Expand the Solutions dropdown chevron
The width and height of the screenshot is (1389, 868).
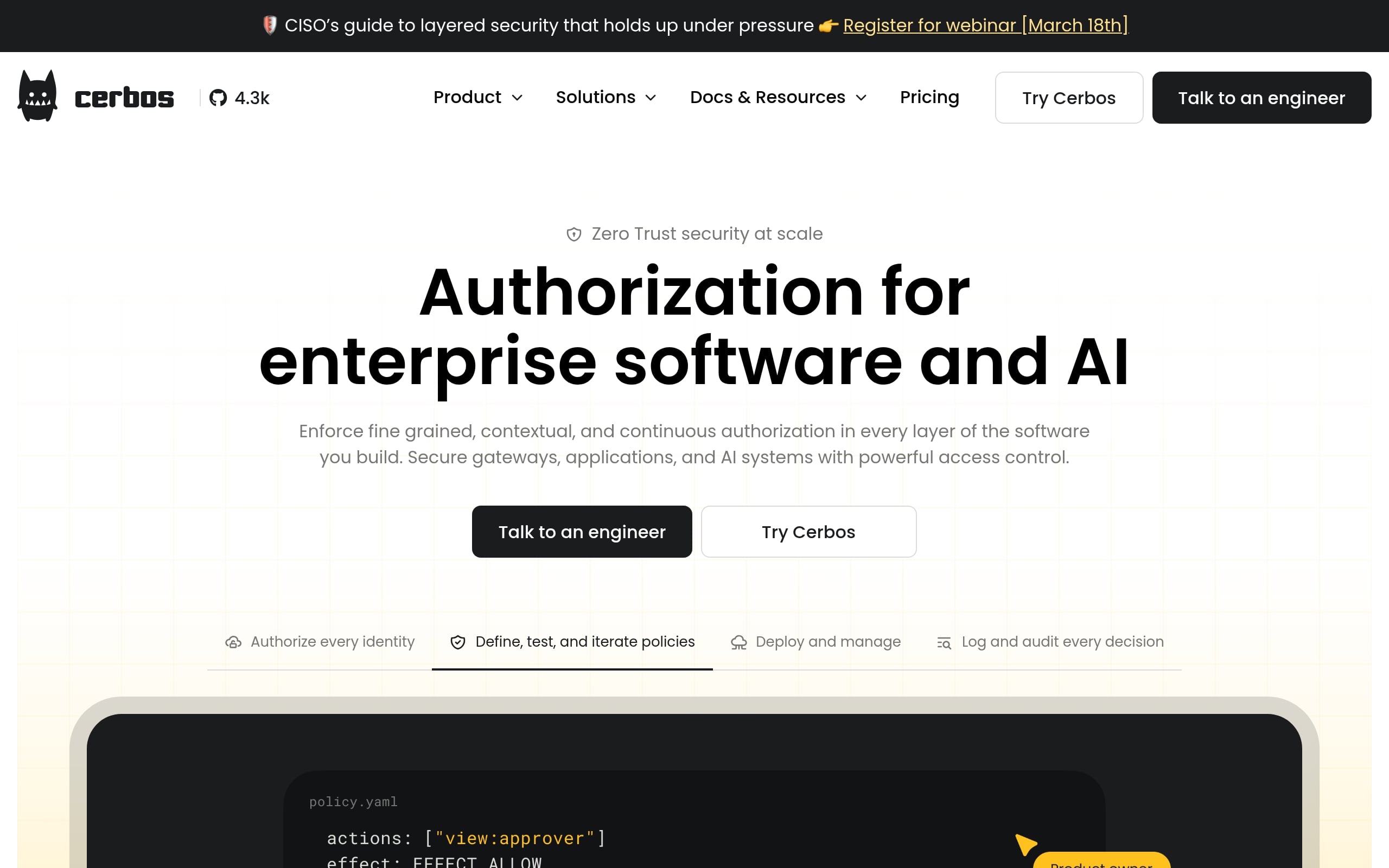click(651, 98)
